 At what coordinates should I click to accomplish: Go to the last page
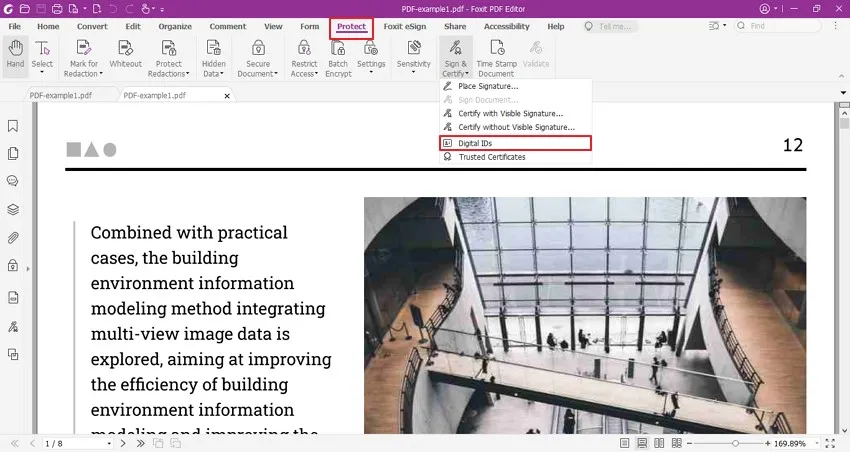click(x=140, y=443)
